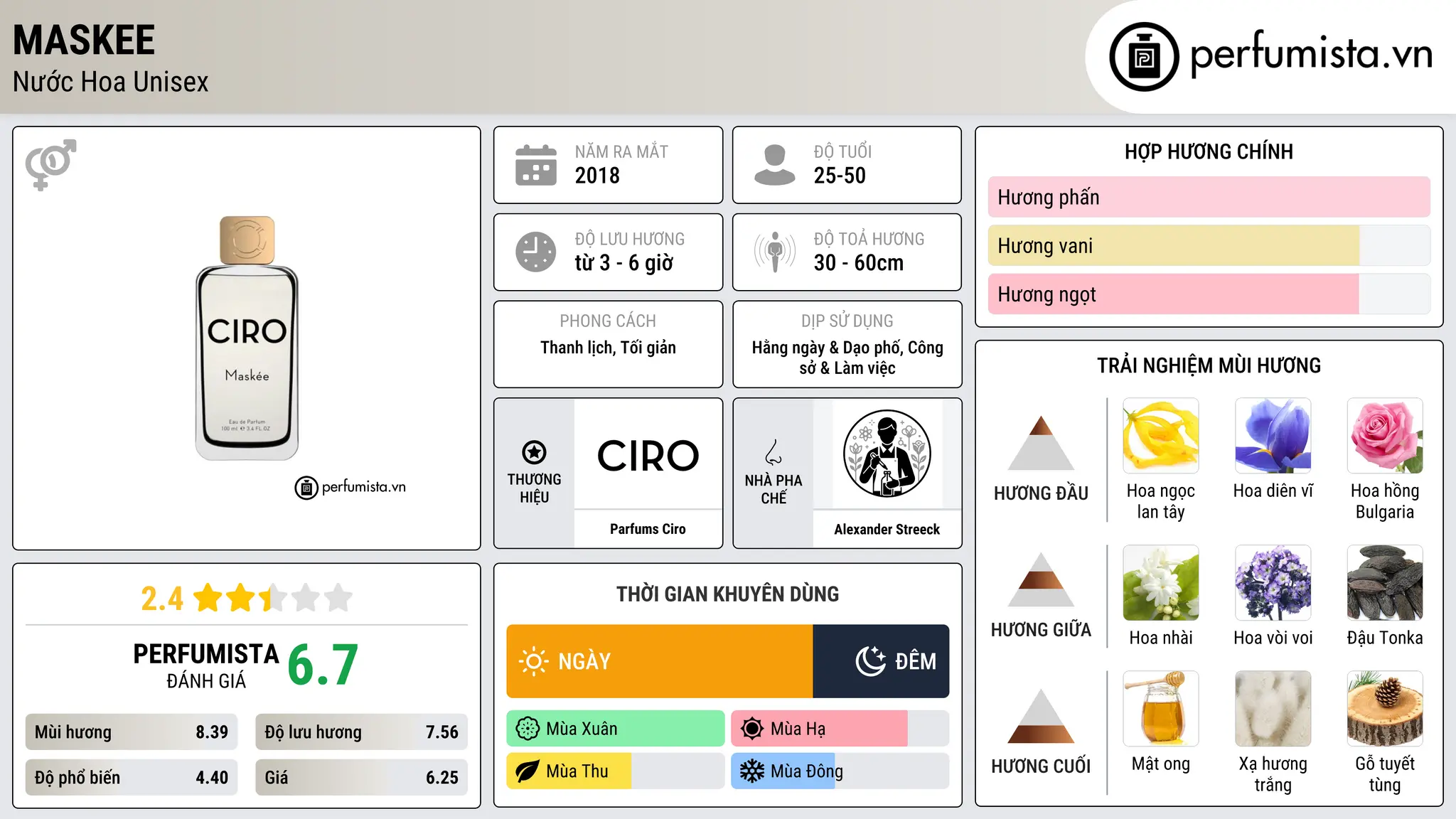The image size is (1456, 819).
Task: Click the Gỗ tuyết tùng cedar image
Action: coord(1385,709)
